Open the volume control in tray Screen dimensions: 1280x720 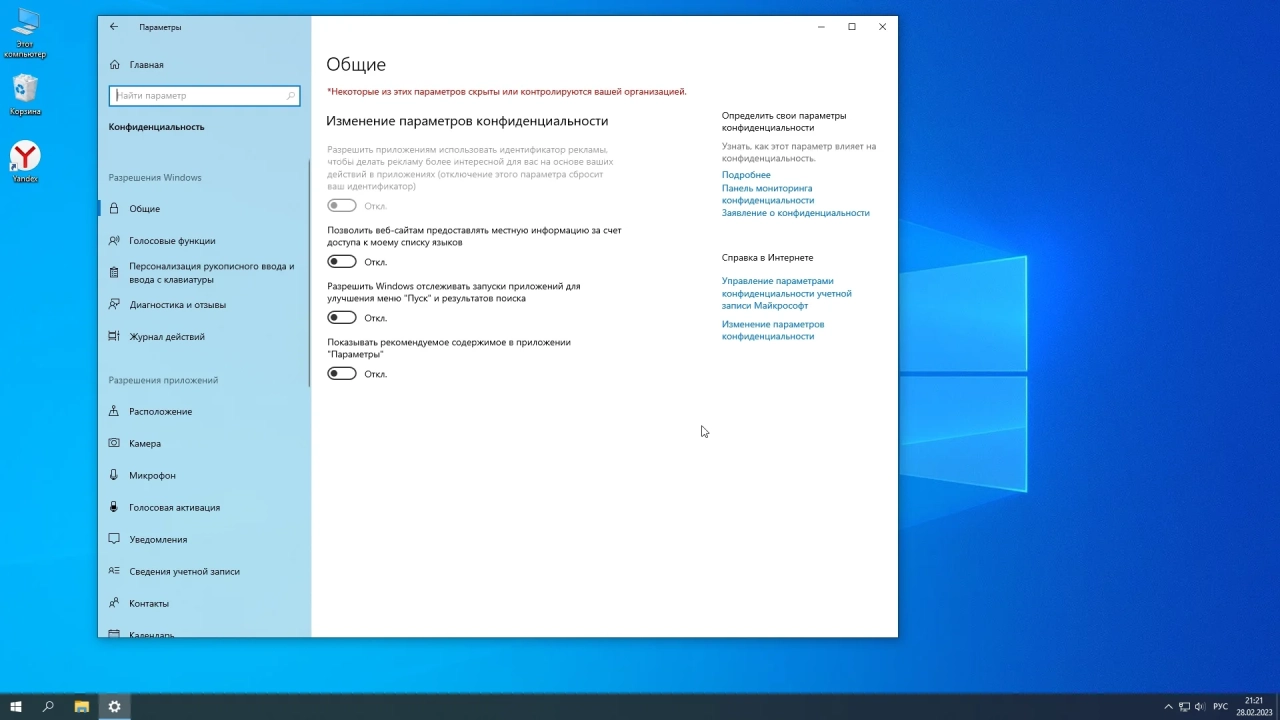[x=1200, y=707]
